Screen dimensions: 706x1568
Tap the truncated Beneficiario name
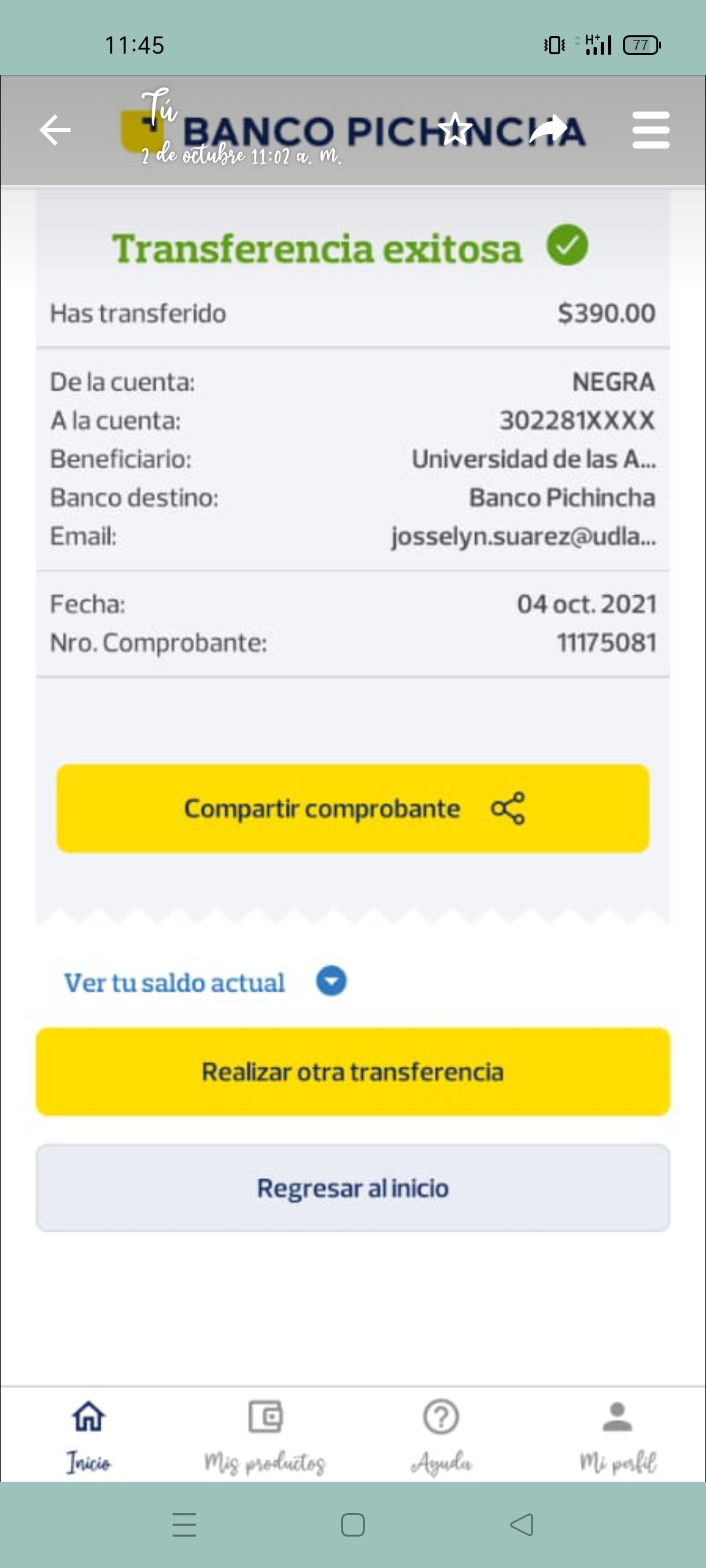coord(533,459)
